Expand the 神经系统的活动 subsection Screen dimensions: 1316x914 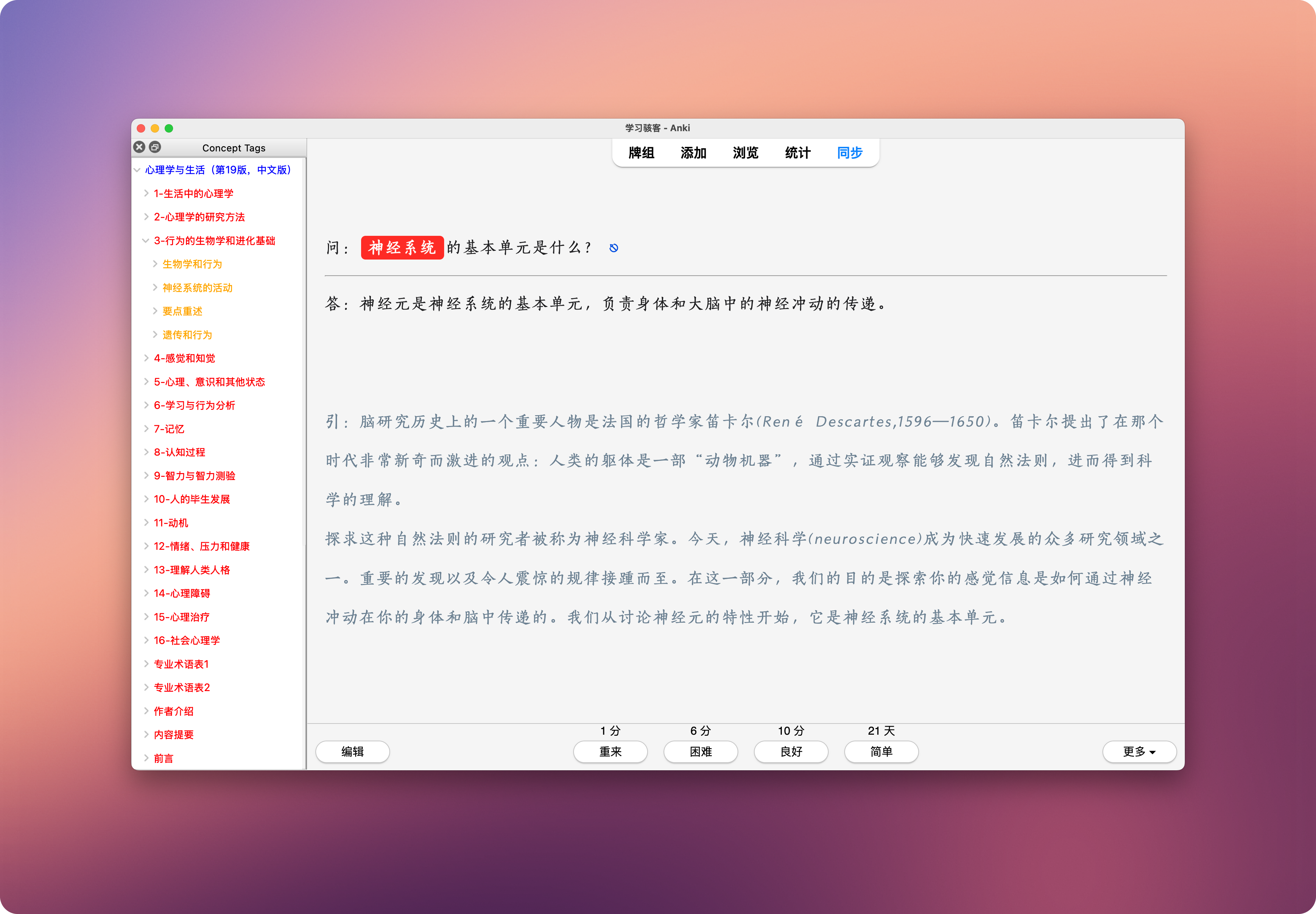[x=155, y=287]
